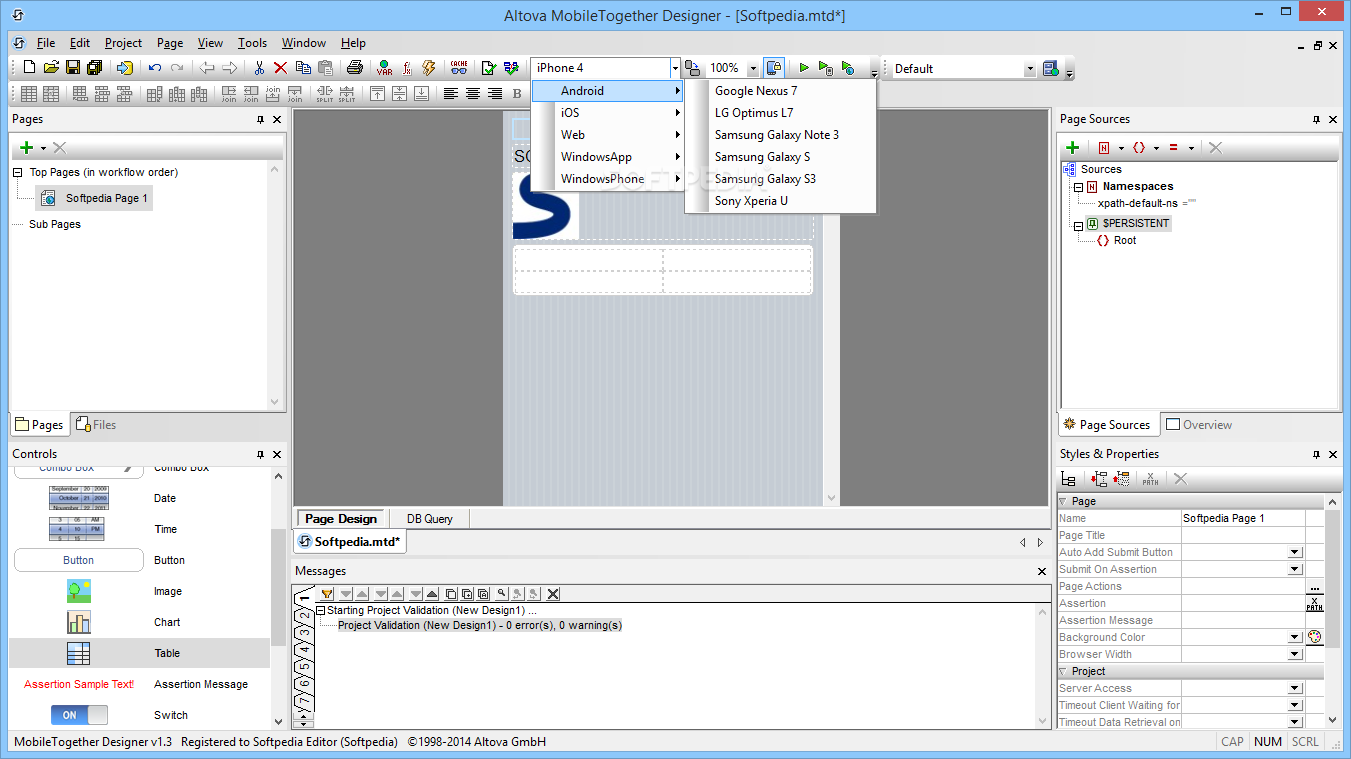Click the center align icon
This screenshot has height=759, width=1351.
473,94
